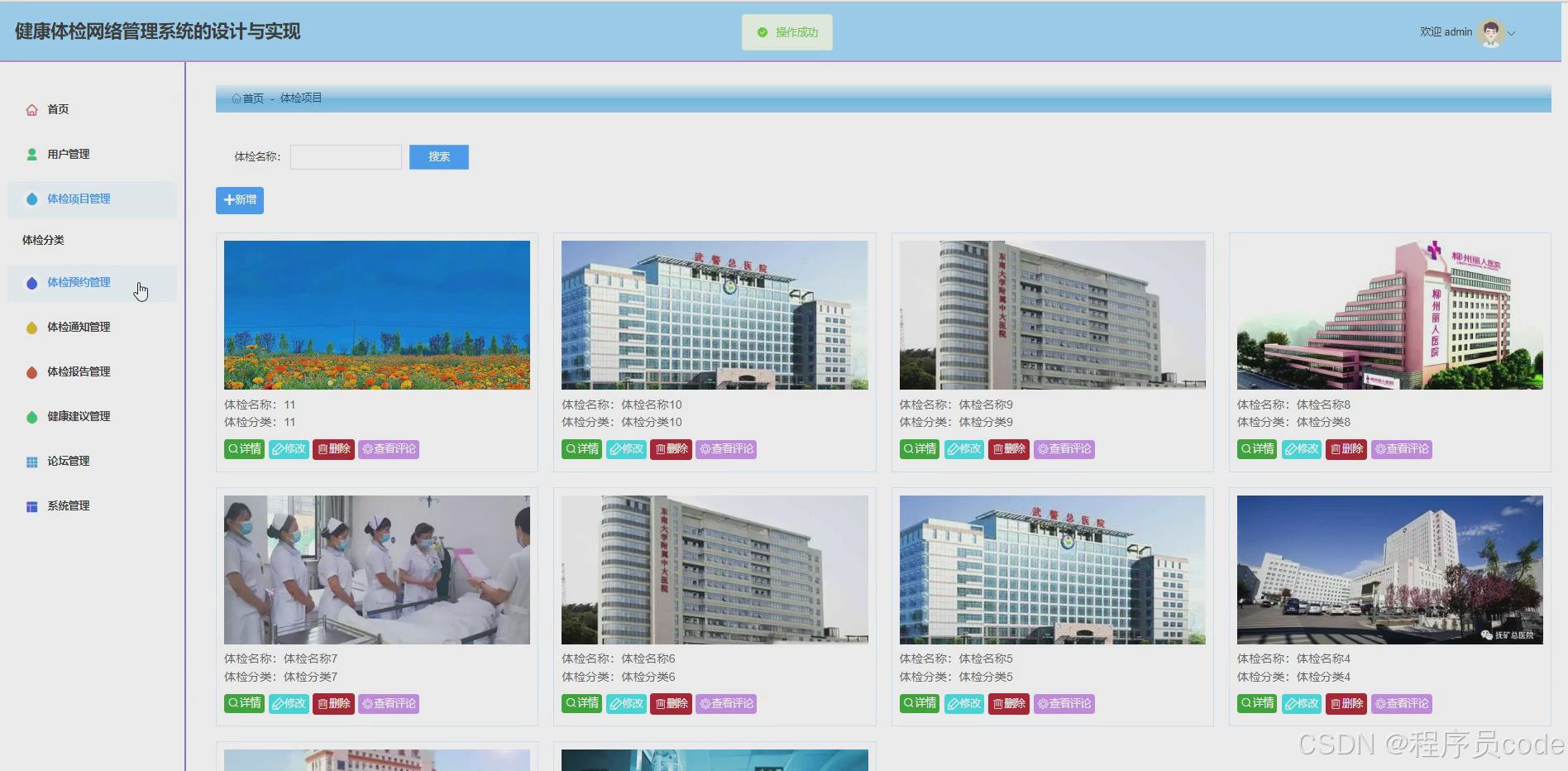
Task: Click 查看评论 for 体检名称8
Action: click(x=1402, y=449)
